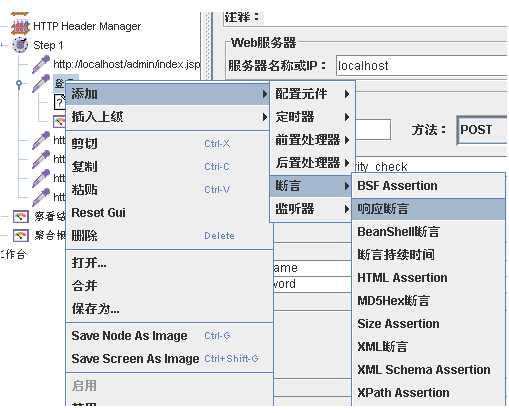This screenshot has width=509, height=413.
Task: Select BSF Assertion entry
Action: [428, 186]
